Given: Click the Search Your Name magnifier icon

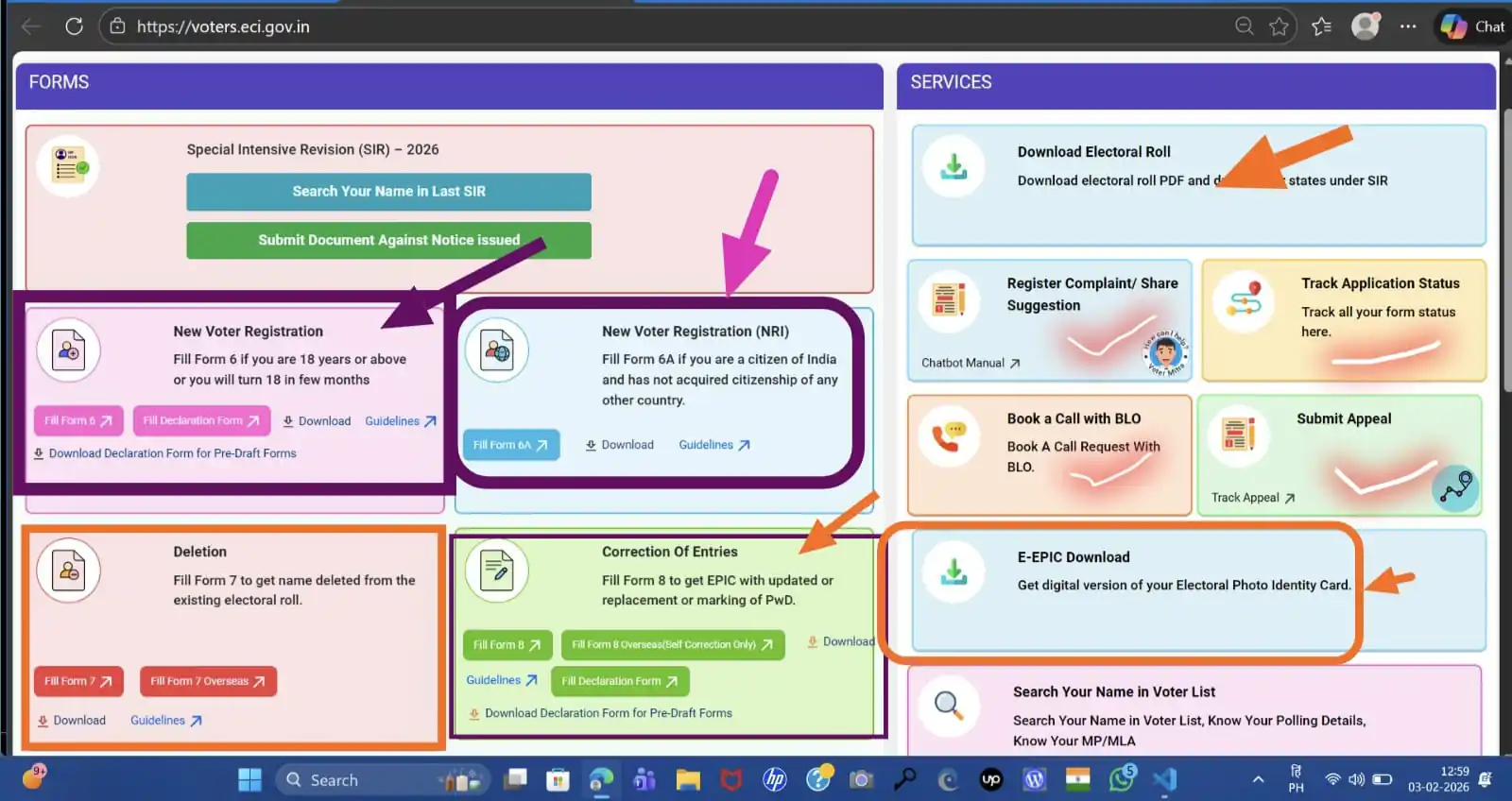Looking at the screenshot, I should pyautogui.click(x=948, y=705).
